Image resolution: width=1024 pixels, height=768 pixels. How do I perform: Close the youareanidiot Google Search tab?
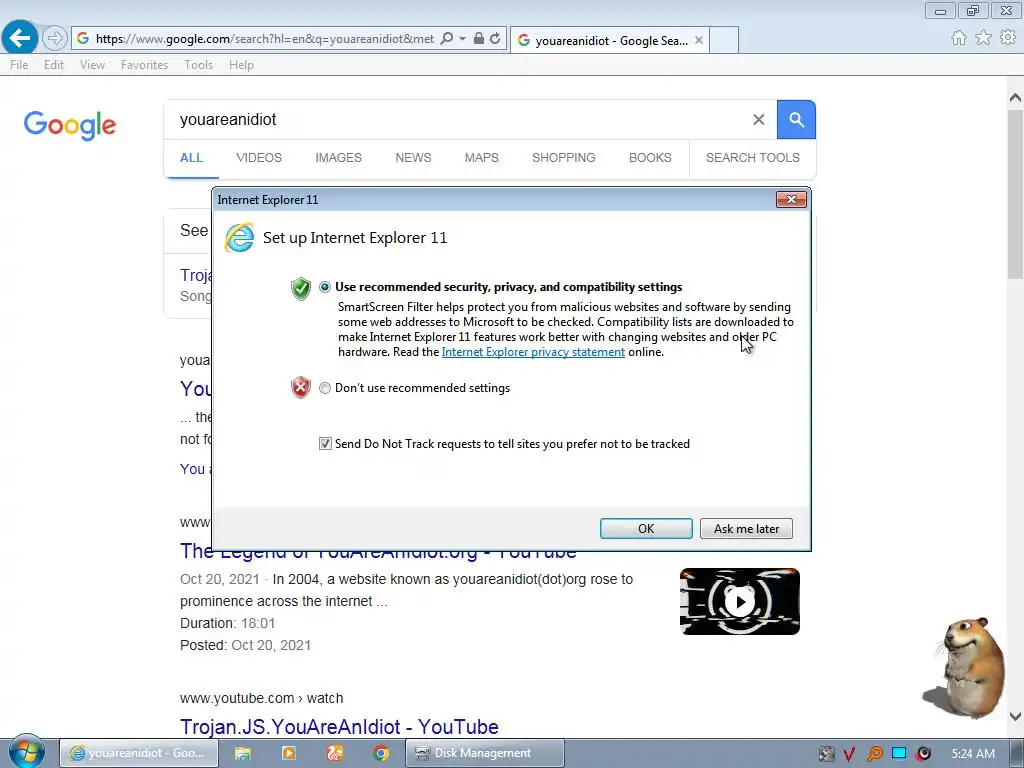699,40
